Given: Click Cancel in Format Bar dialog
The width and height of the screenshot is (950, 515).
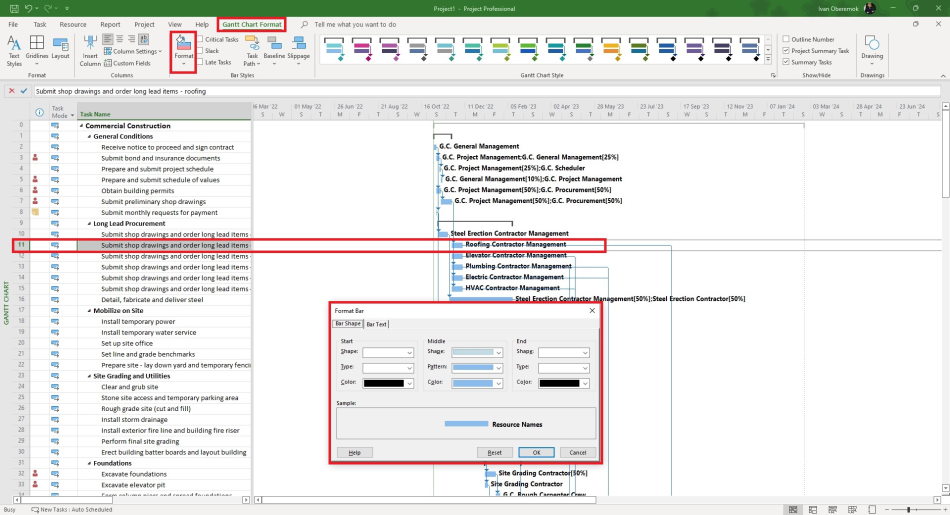Looking at the screenshot, I should tap(577, 453).
